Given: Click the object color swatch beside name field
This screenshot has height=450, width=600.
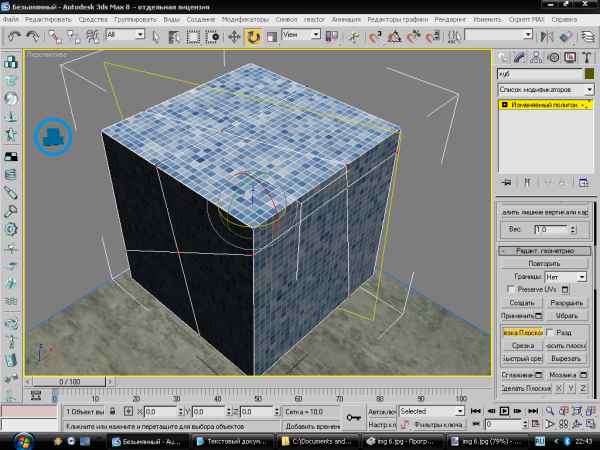Looking at the screenshot, I should (589, 74).
